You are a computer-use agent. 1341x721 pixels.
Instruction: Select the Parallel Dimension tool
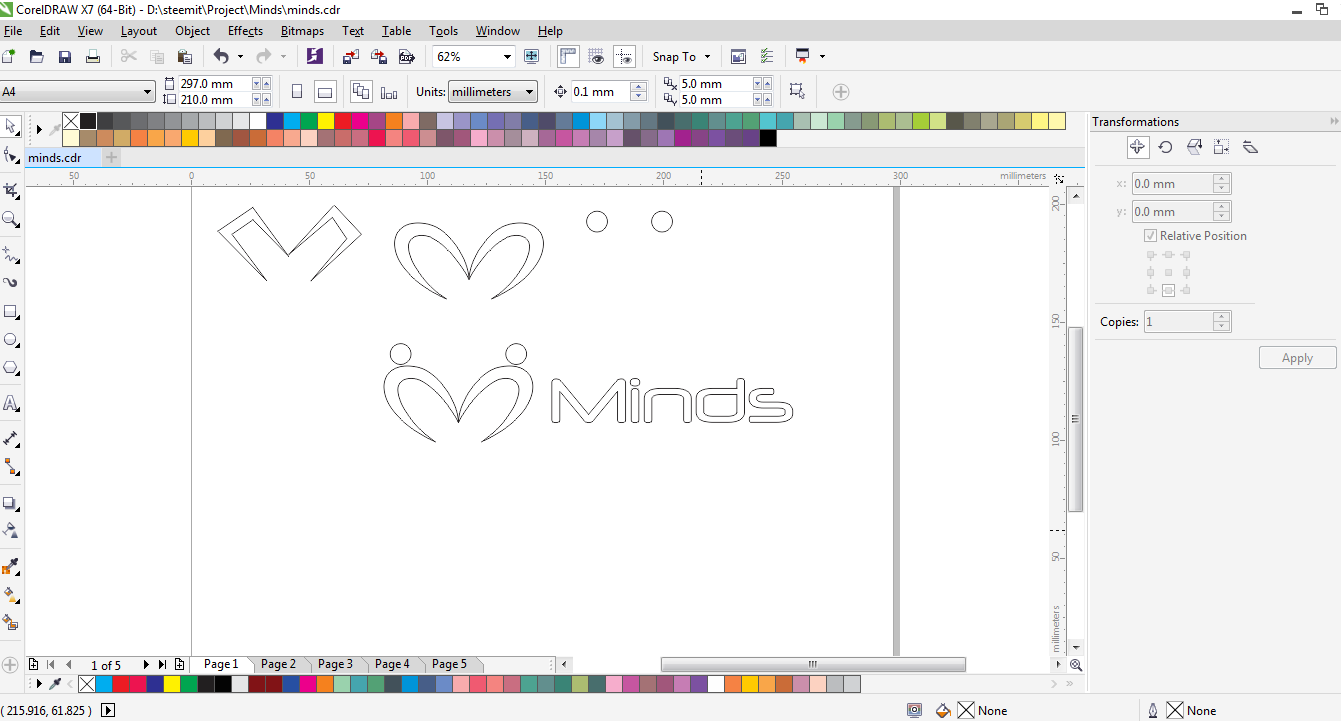click(x=11, y=439)
